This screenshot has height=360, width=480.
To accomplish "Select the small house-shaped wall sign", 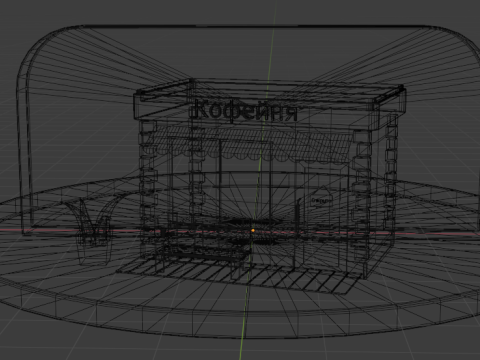I will pos(322,198).
